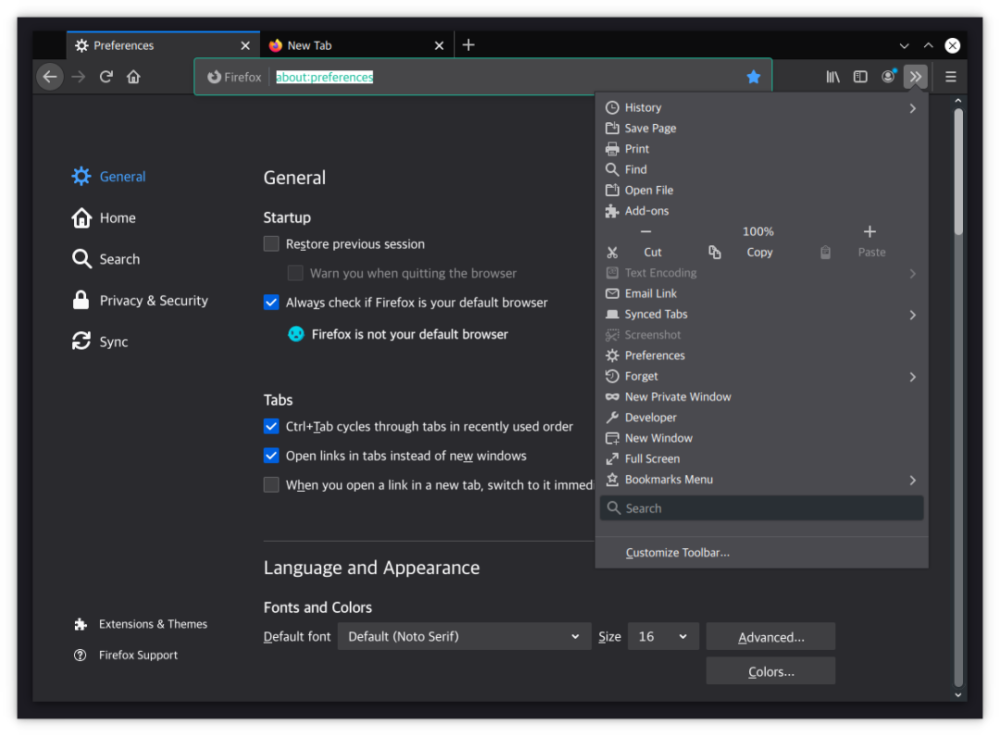Reload the current page
Screen dimensions: 1000x736
pos(106,77)
